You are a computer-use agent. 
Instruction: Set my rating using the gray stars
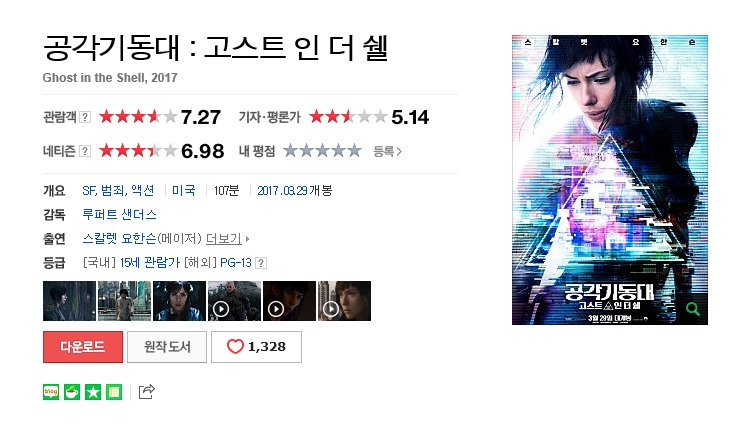[x=322, y=151]
